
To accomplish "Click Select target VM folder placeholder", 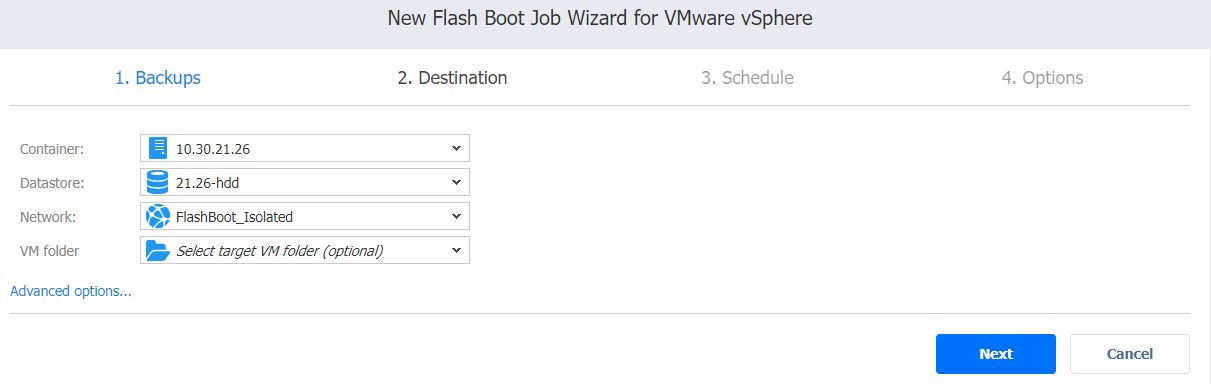I will coord(280,251).
